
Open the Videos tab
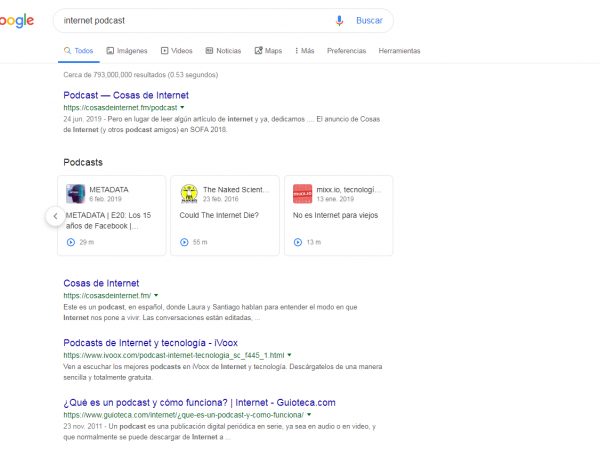(176, 51)
